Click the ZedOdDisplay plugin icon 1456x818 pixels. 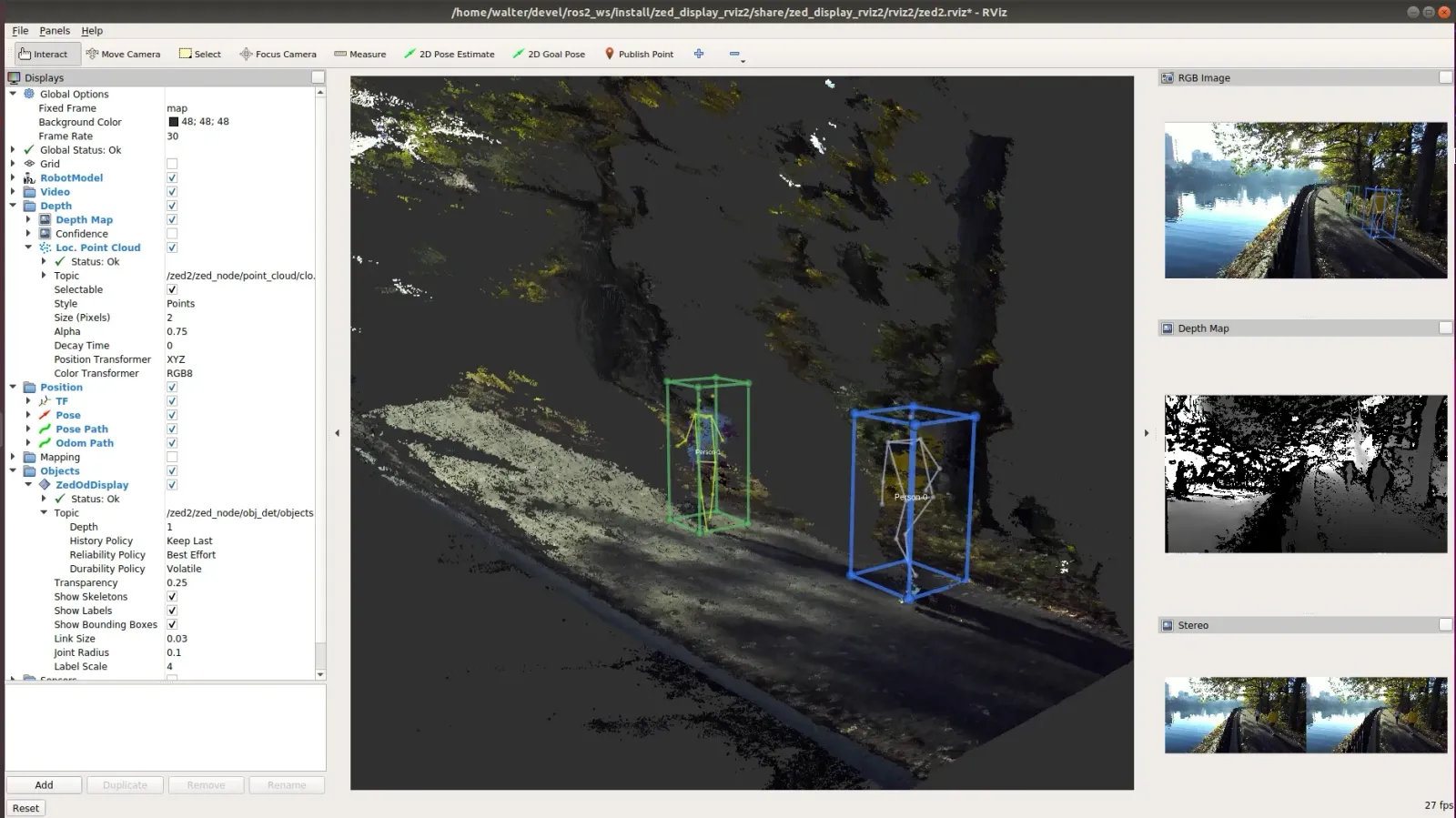point(45,485)
